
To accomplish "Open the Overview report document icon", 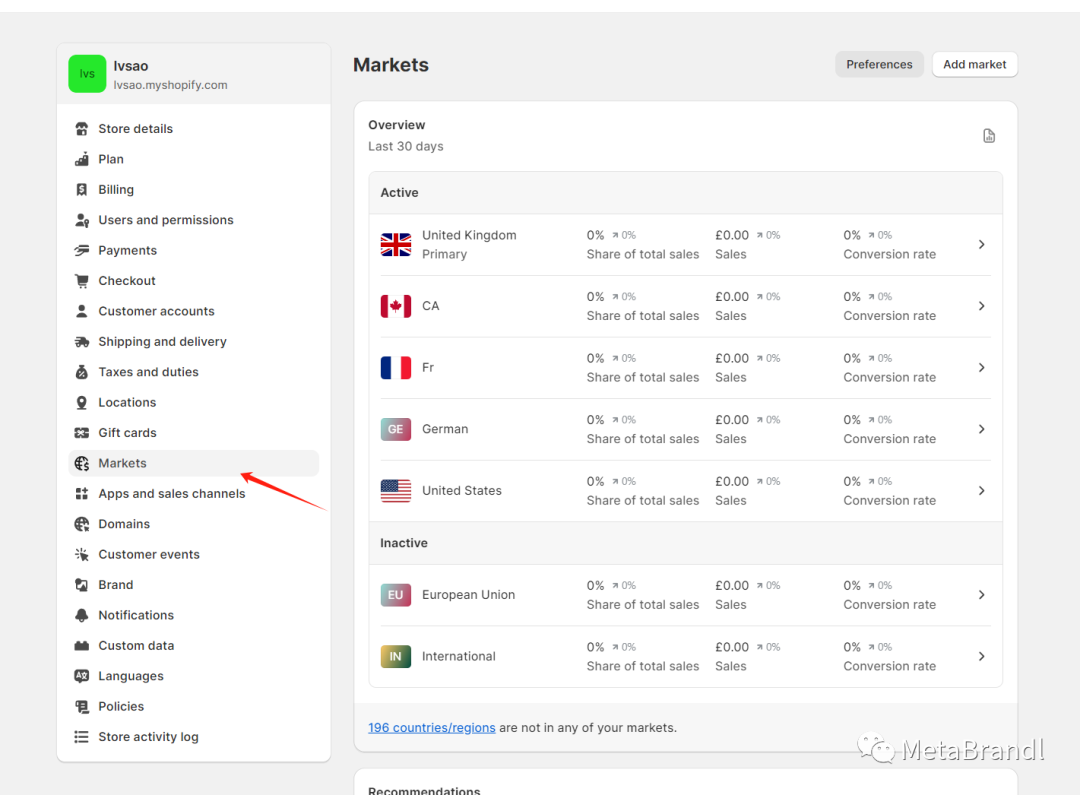I will 989,136.
